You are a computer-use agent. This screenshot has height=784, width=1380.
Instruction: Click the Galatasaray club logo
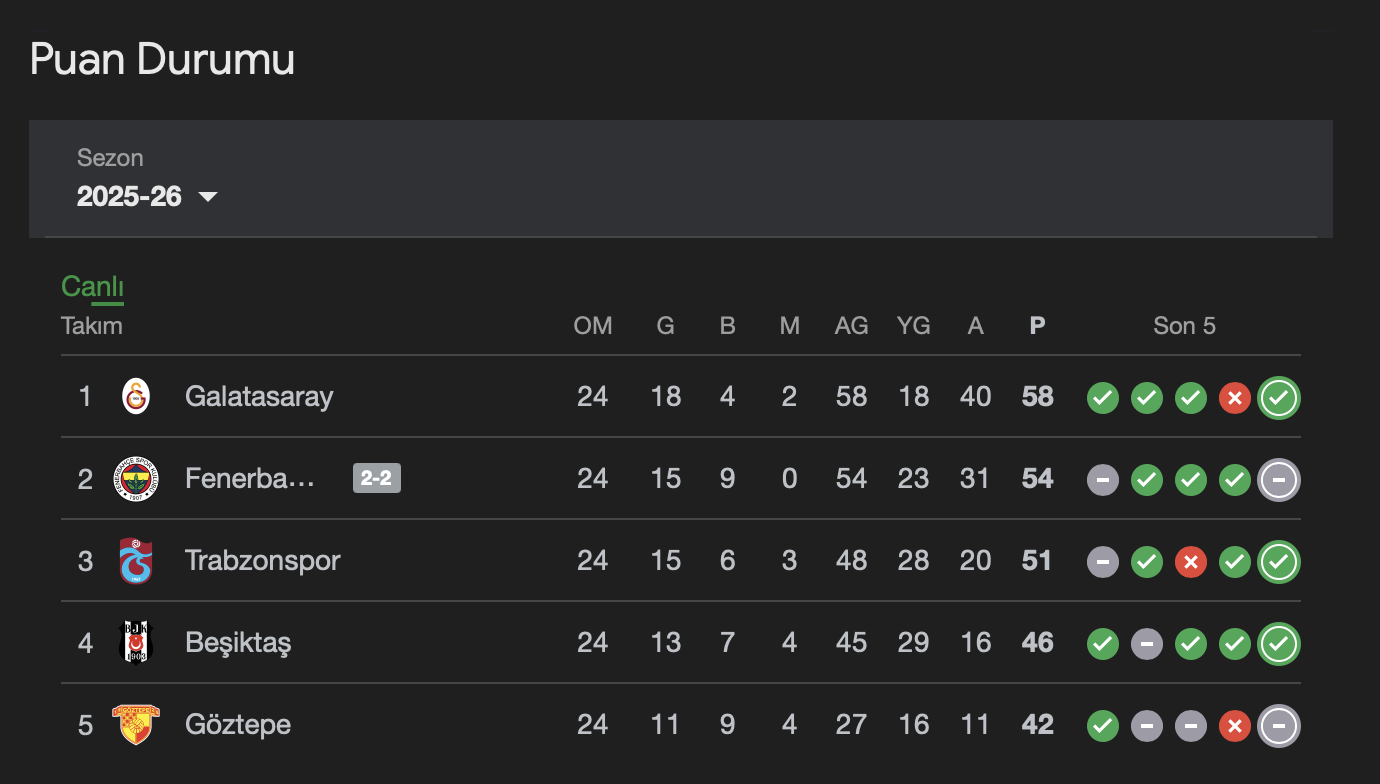(136, 397)
